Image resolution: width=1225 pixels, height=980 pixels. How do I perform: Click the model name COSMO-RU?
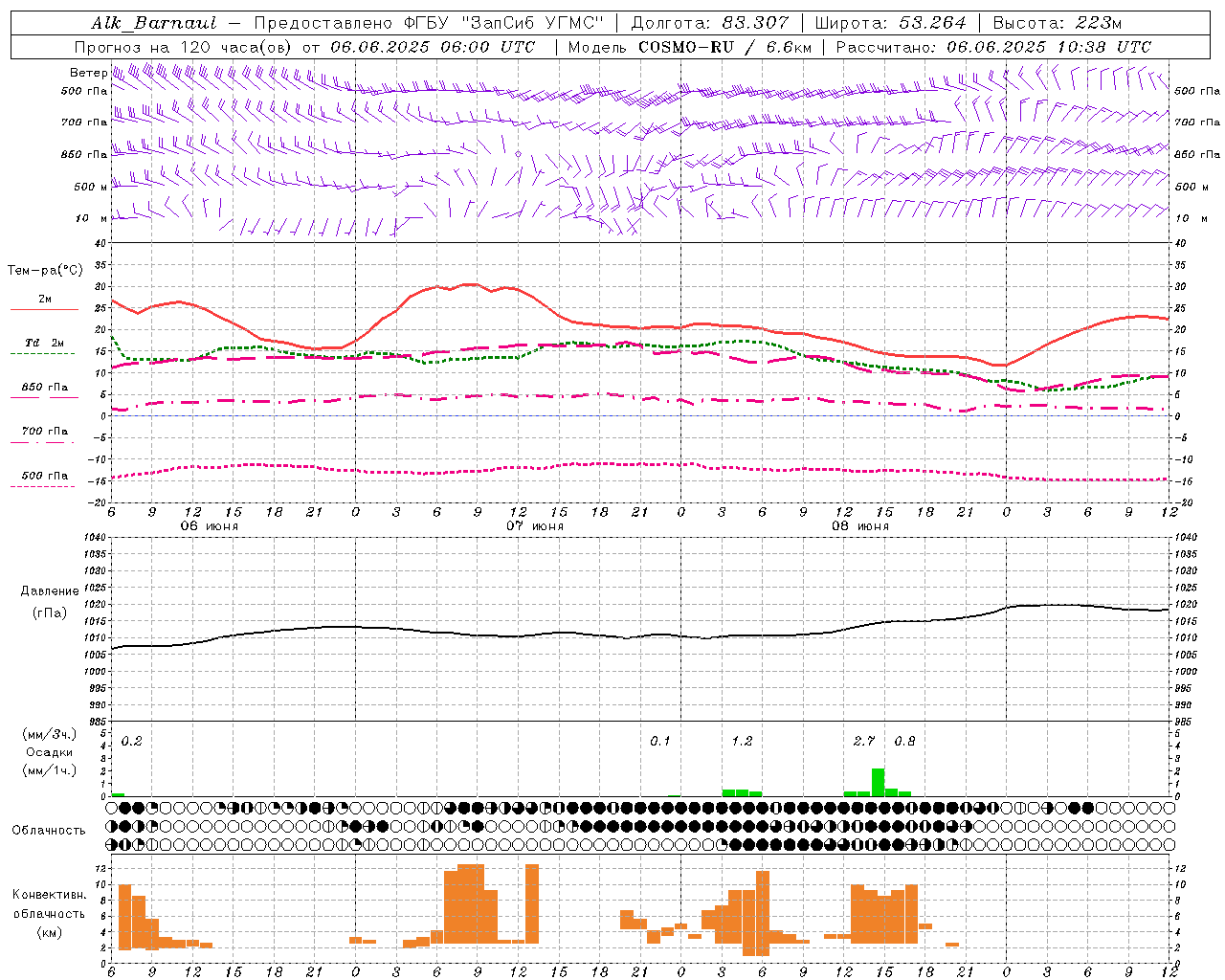coord(685,47)
